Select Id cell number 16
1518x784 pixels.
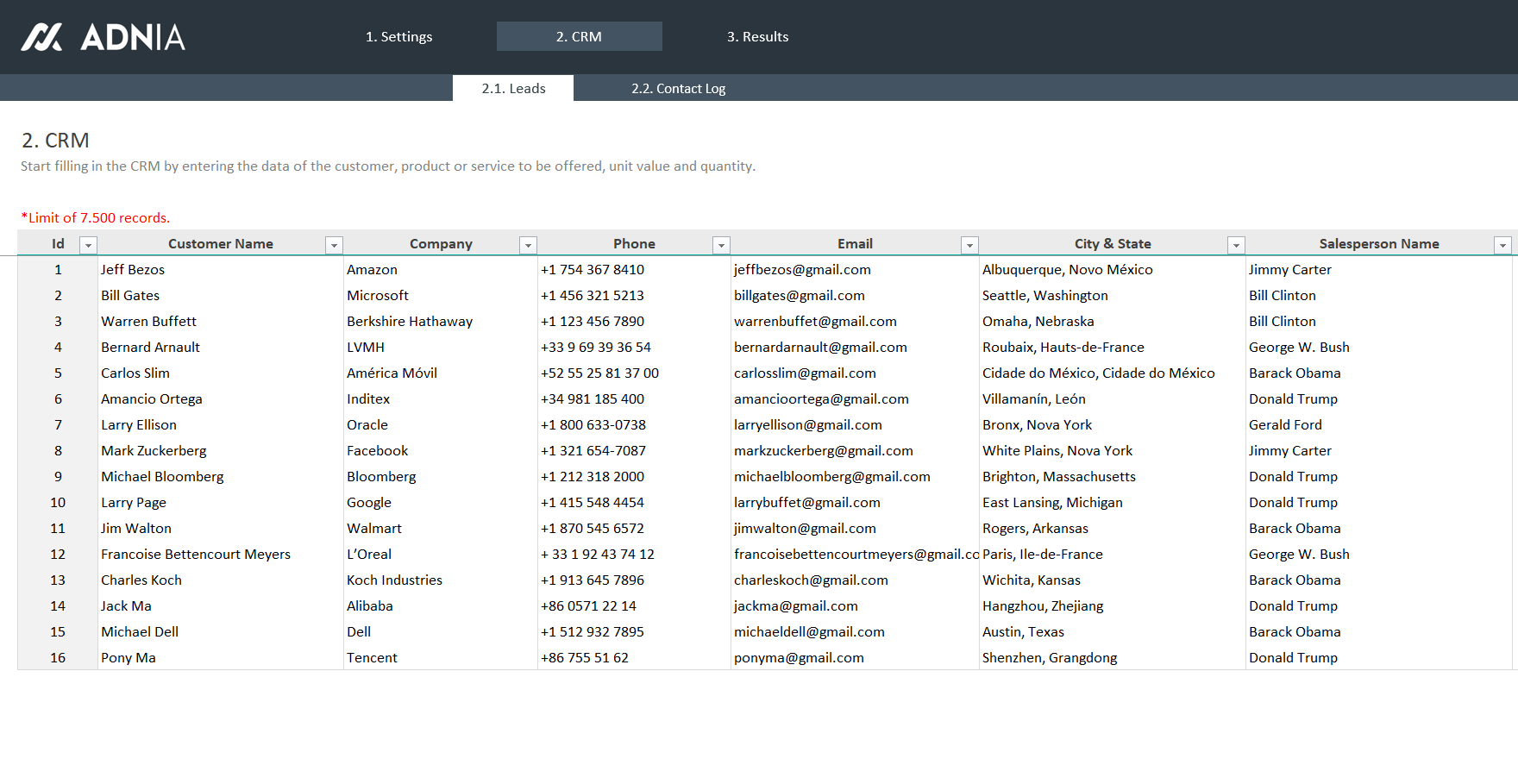(58, 657)
